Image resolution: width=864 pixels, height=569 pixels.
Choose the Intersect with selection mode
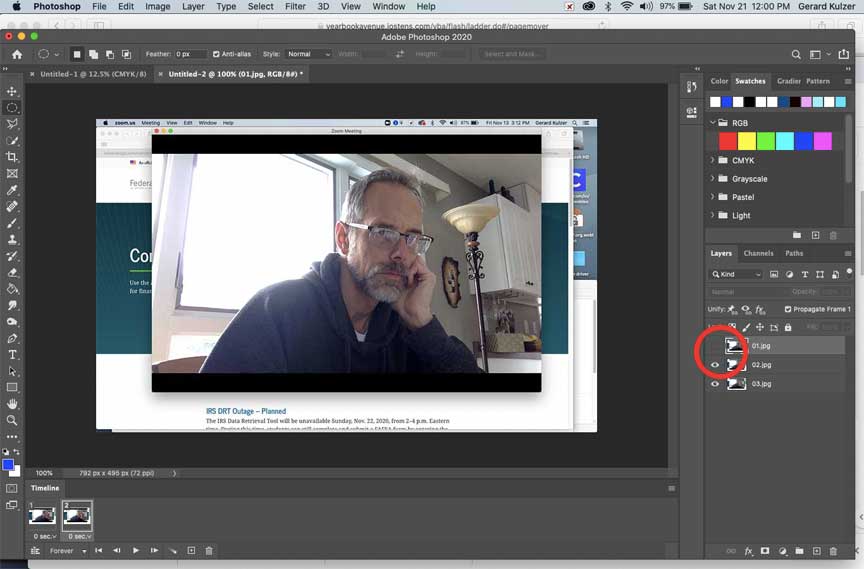coord(127,54)
